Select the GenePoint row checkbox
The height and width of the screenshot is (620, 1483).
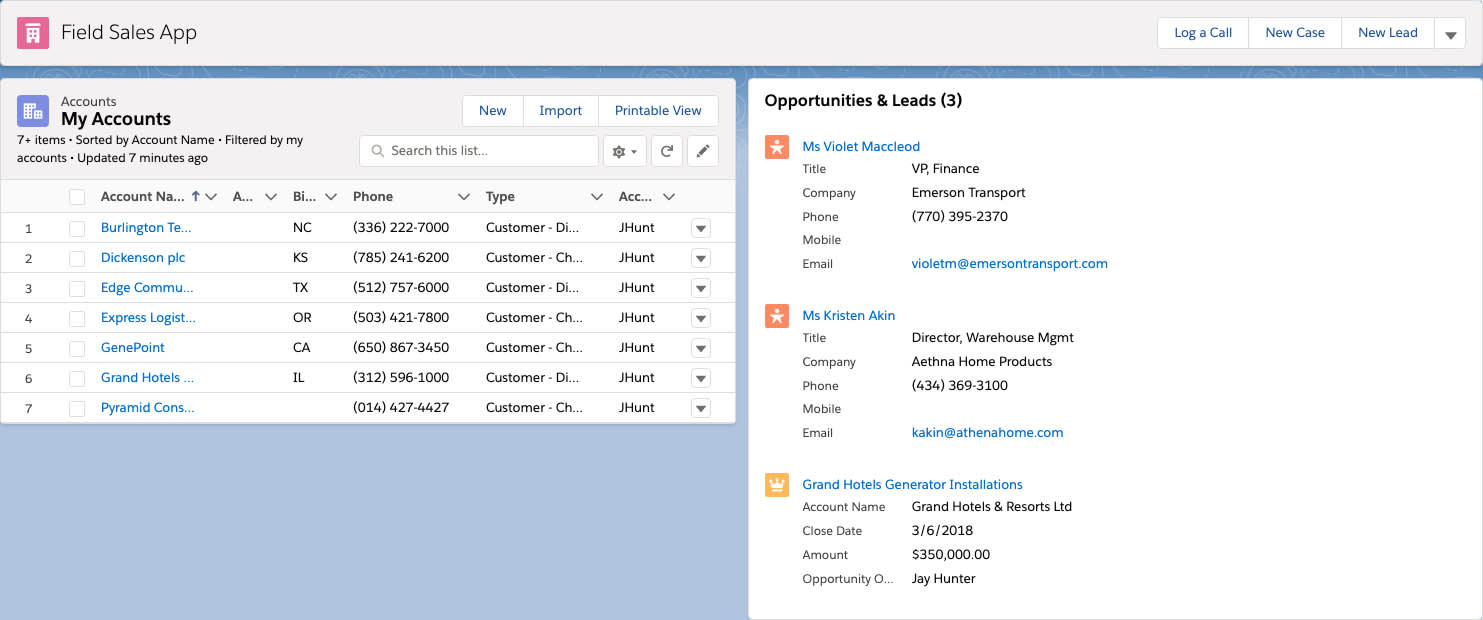pyautogui.click(x=77, y=348)
